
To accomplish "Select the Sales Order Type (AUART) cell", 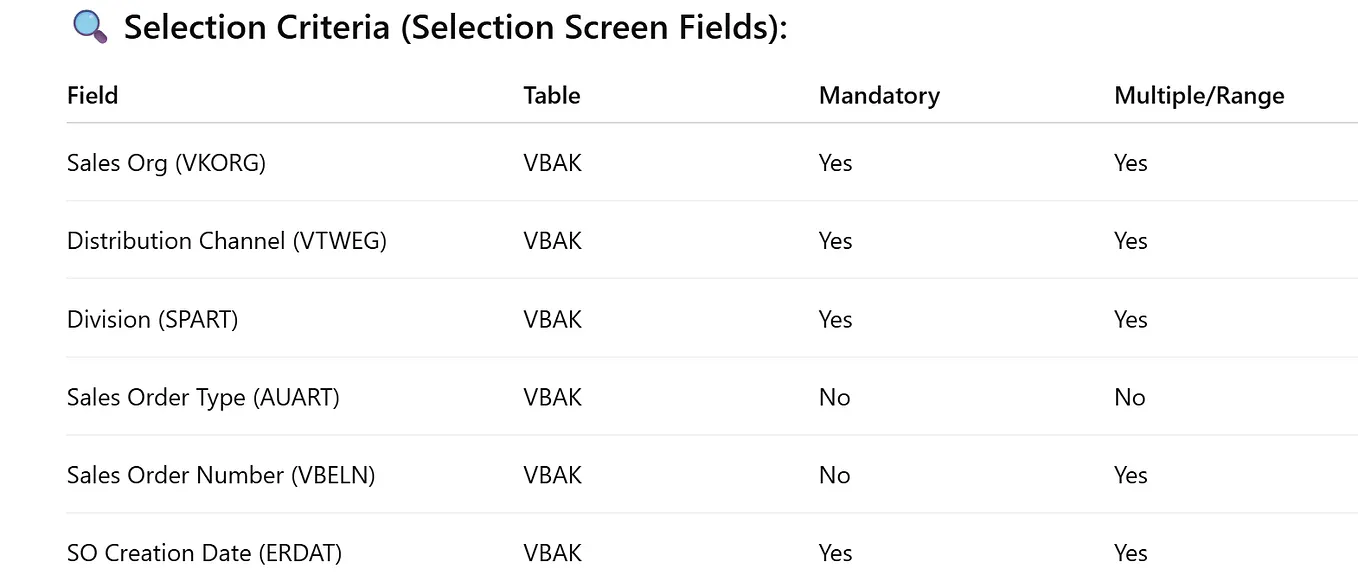I will tap(203, 398).
